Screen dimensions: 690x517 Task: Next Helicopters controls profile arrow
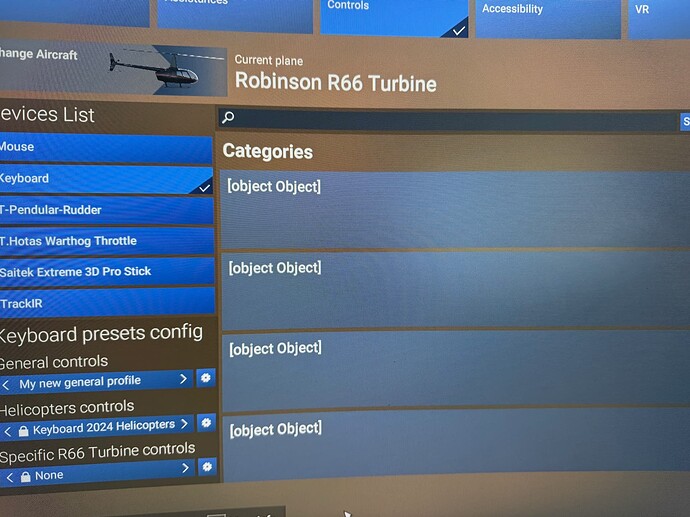[184, 424]
